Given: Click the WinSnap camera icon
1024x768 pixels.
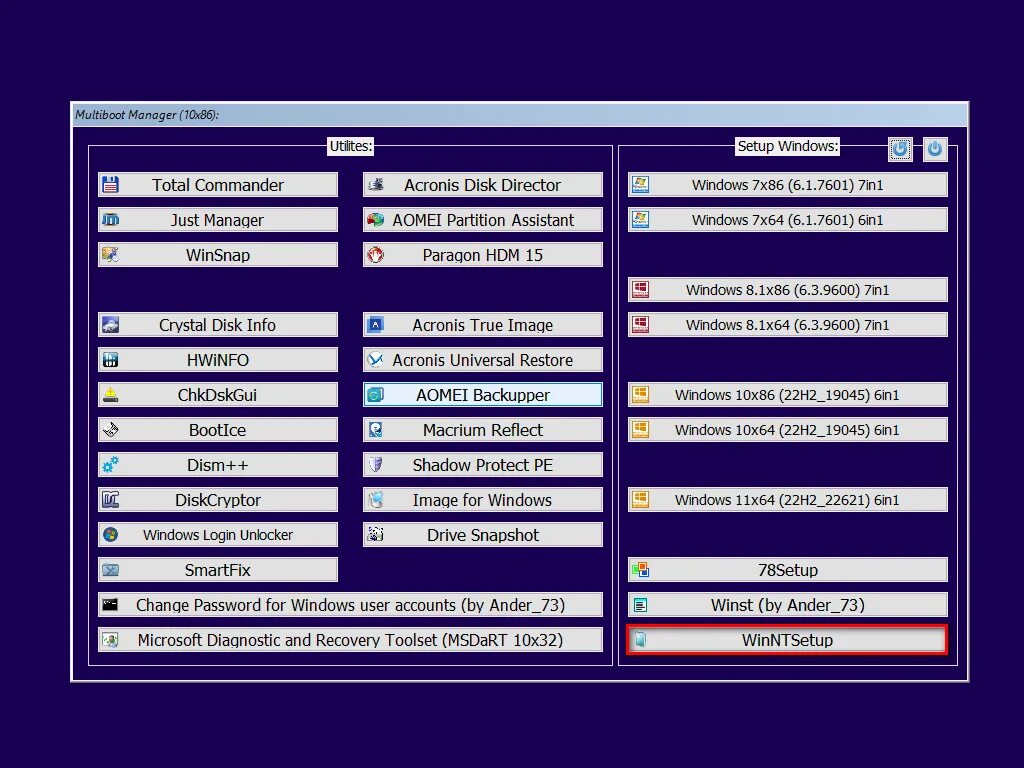Looking at the screenshot, I should pos(110,254).
